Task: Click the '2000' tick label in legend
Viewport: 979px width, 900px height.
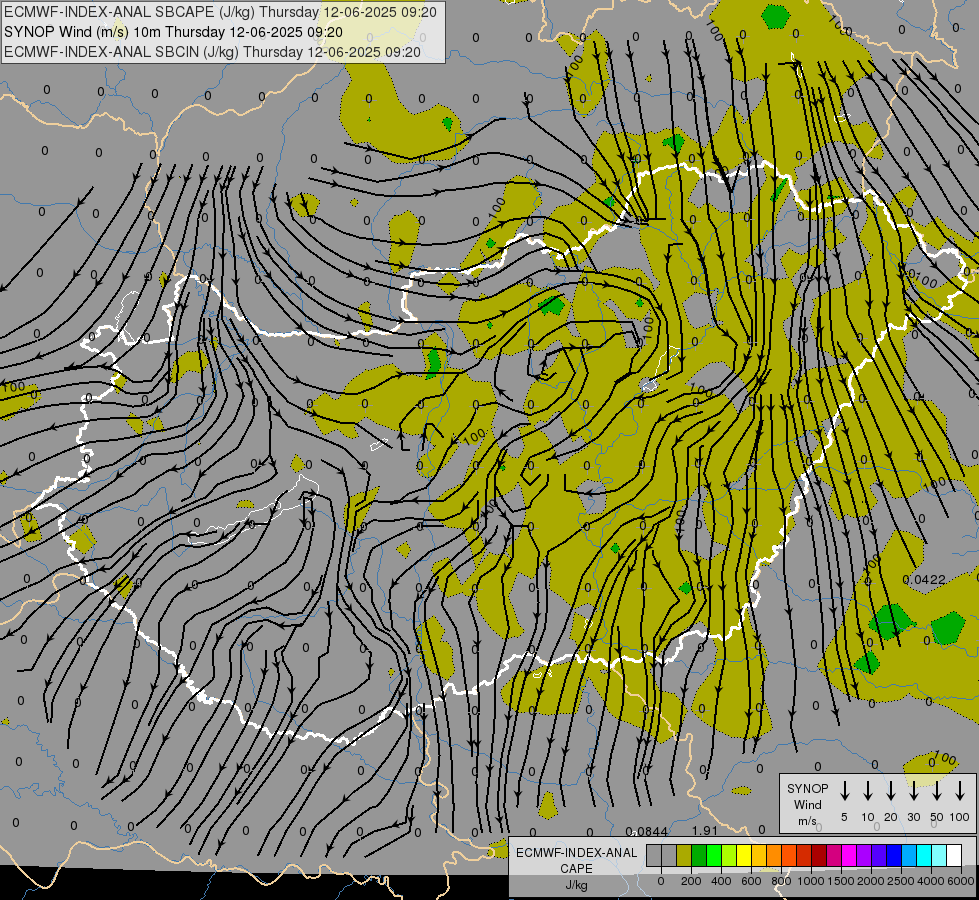Action: tap(870, 881)
